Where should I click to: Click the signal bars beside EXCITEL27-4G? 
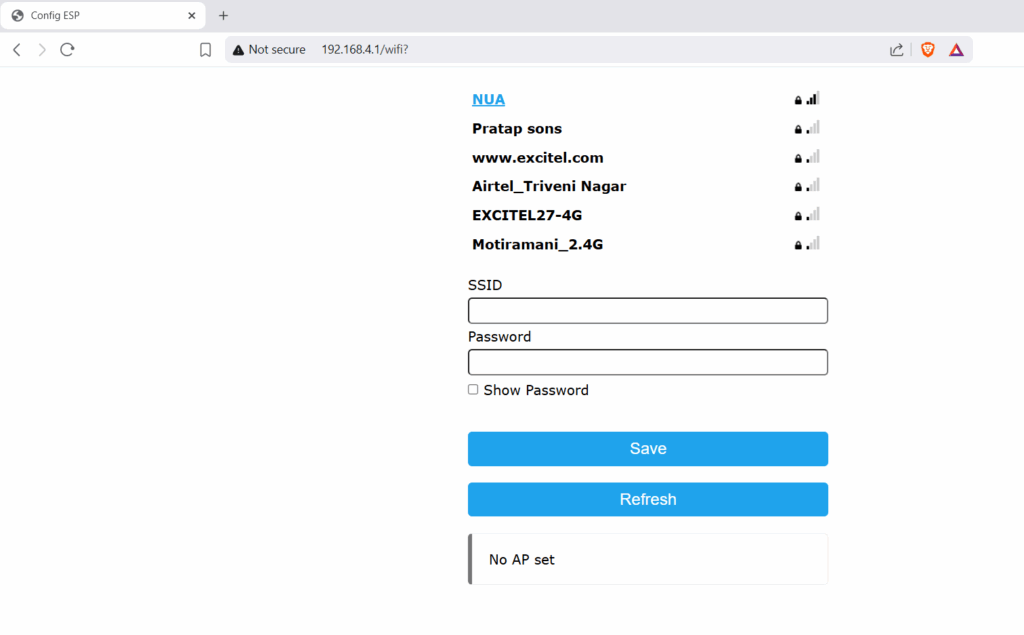pyautogui.click(x=812, y=214)
